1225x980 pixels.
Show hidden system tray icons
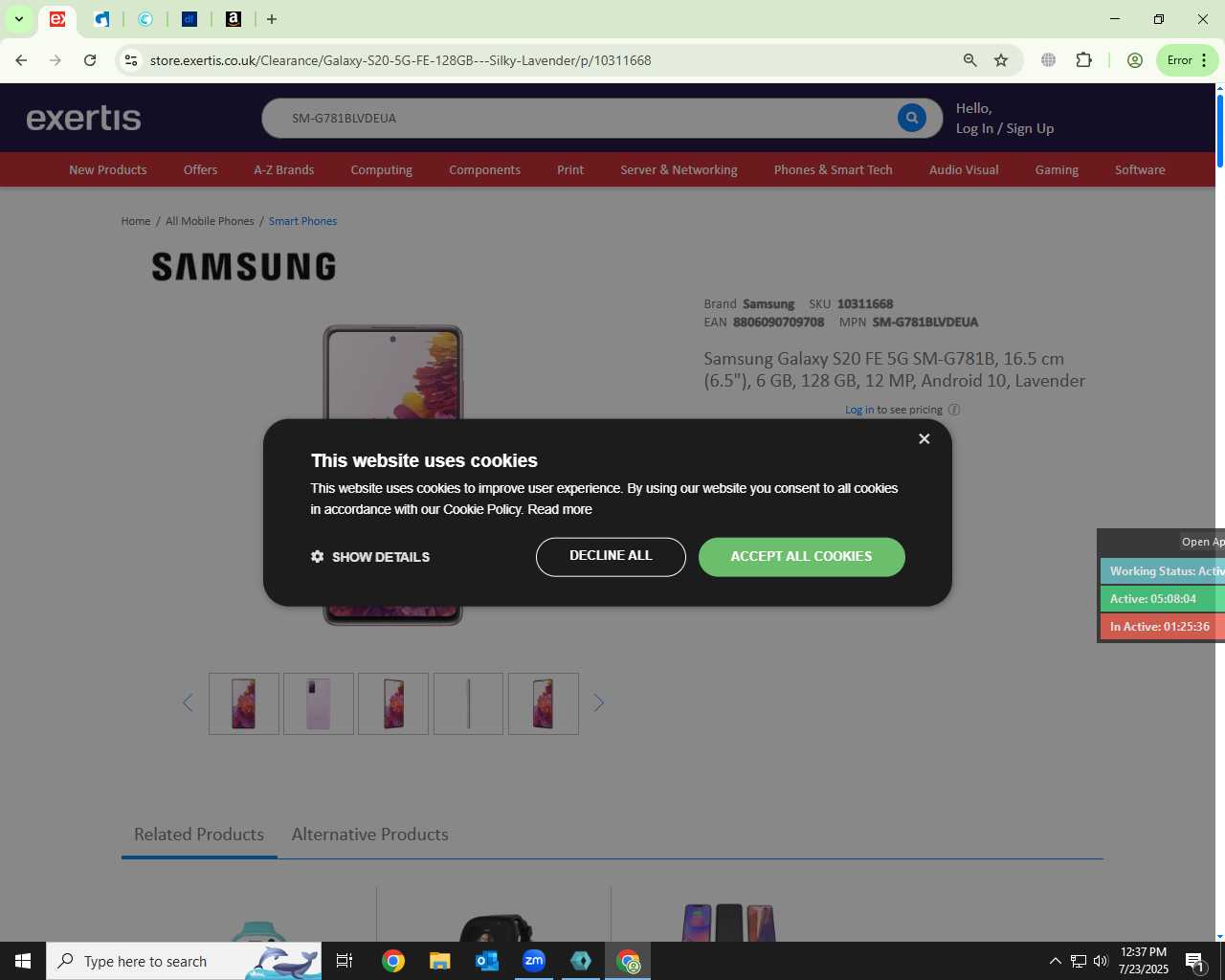1055,961
